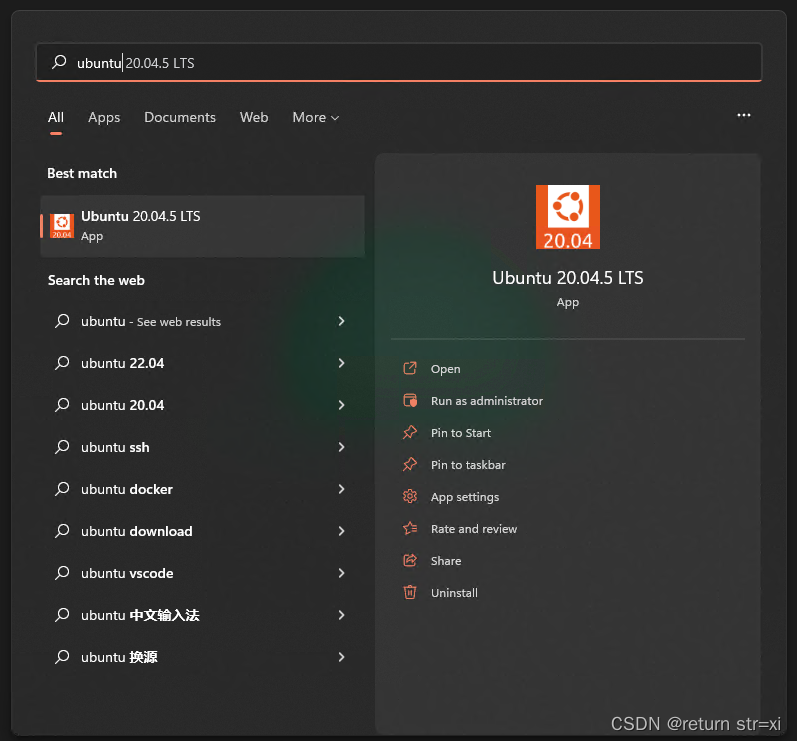Click the large Ubuntu 20.04 app logo
This screenshot has height=741, width=797.
point(568,217)
